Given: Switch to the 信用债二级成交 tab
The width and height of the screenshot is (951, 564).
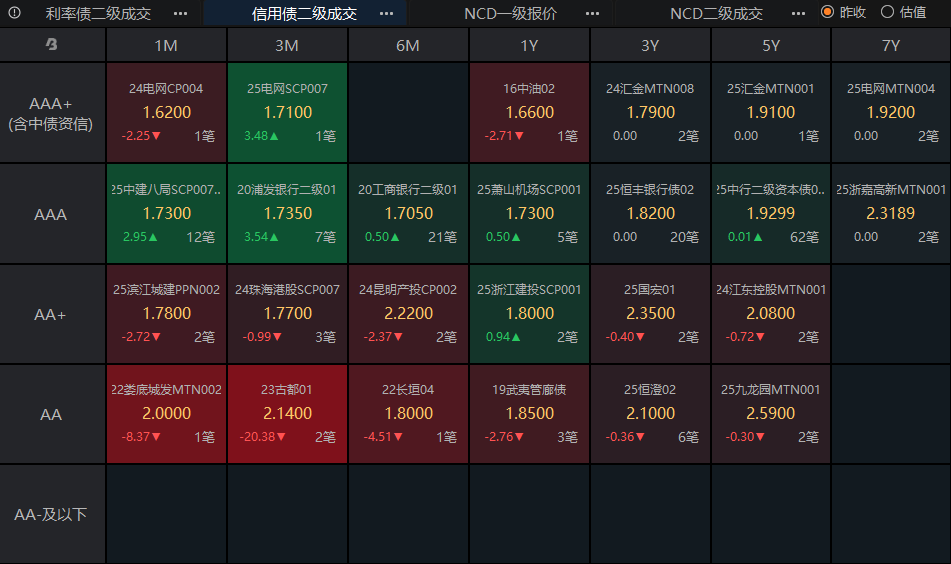Looking at the screenshot, I should (304, 13).
